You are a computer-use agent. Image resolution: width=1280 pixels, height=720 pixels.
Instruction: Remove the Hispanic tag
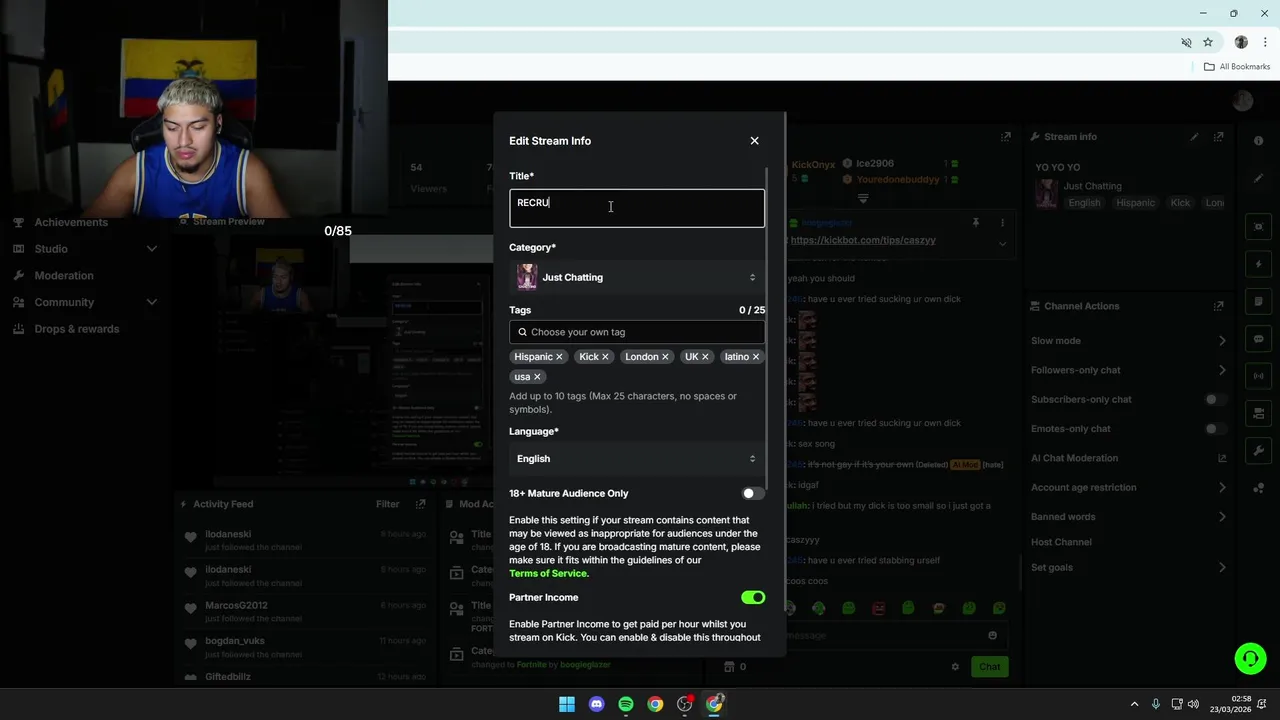coord(559,357)
